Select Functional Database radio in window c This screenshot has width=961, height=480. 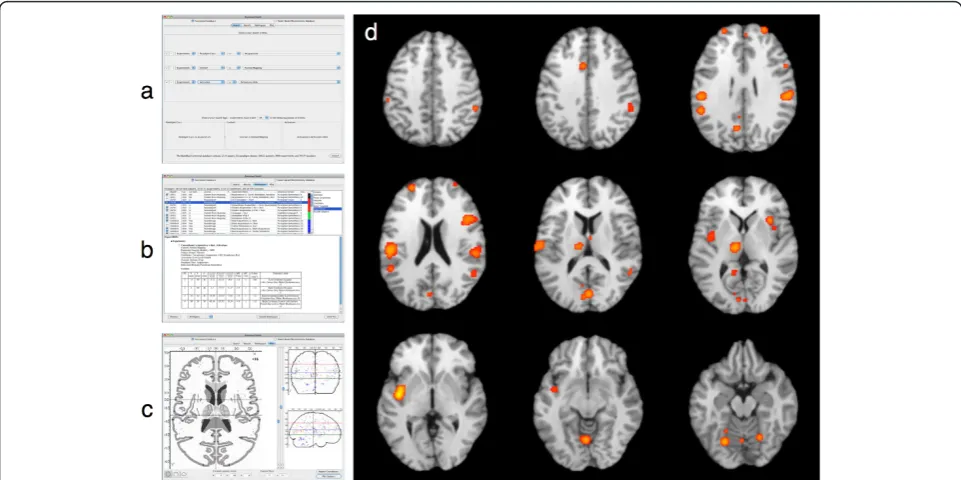pos(192,339)
